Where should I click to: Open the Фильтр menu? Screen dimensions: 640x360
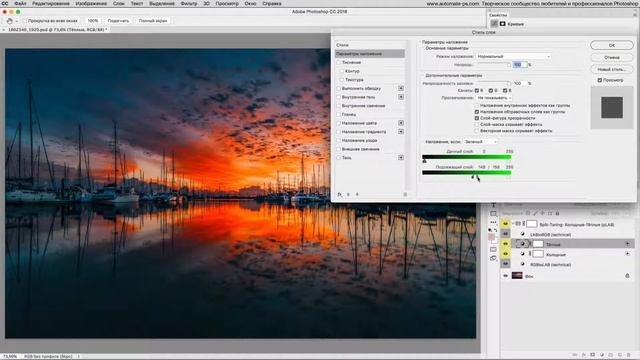[x=189, y=3]
